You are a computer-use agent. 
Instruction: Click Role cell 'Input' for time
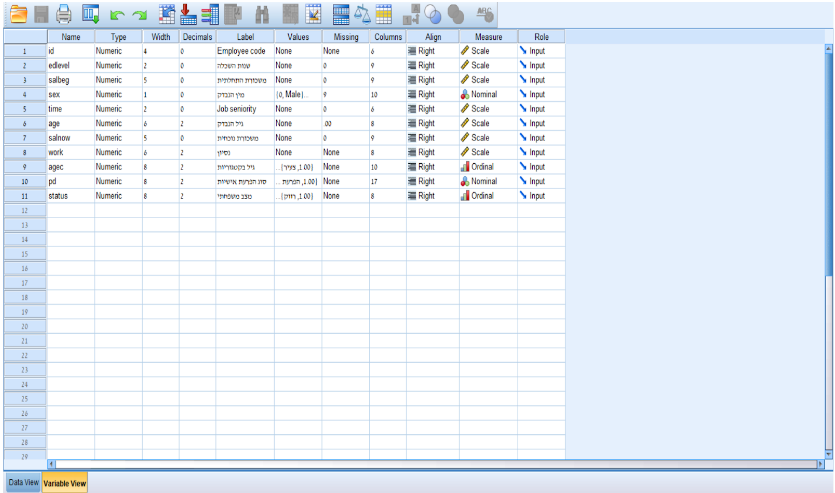(x=541, y=109)
